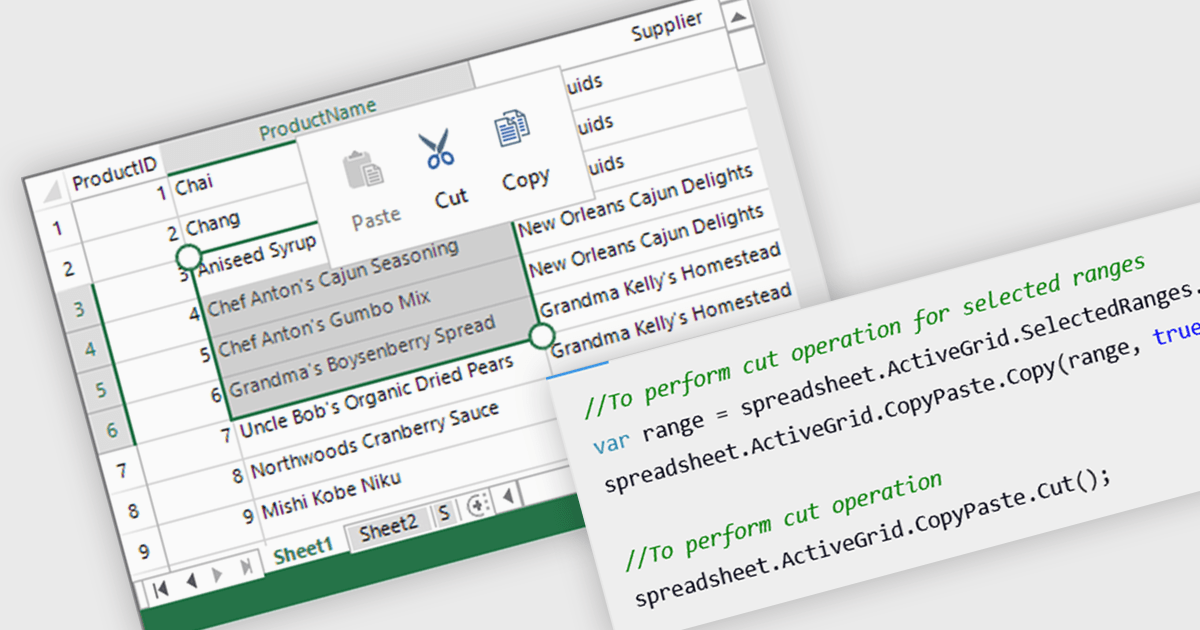Go to first sheet navigation arrow
Viewport: 1200px width, 630px height.
pyautogui.click(x=160, y=589)
